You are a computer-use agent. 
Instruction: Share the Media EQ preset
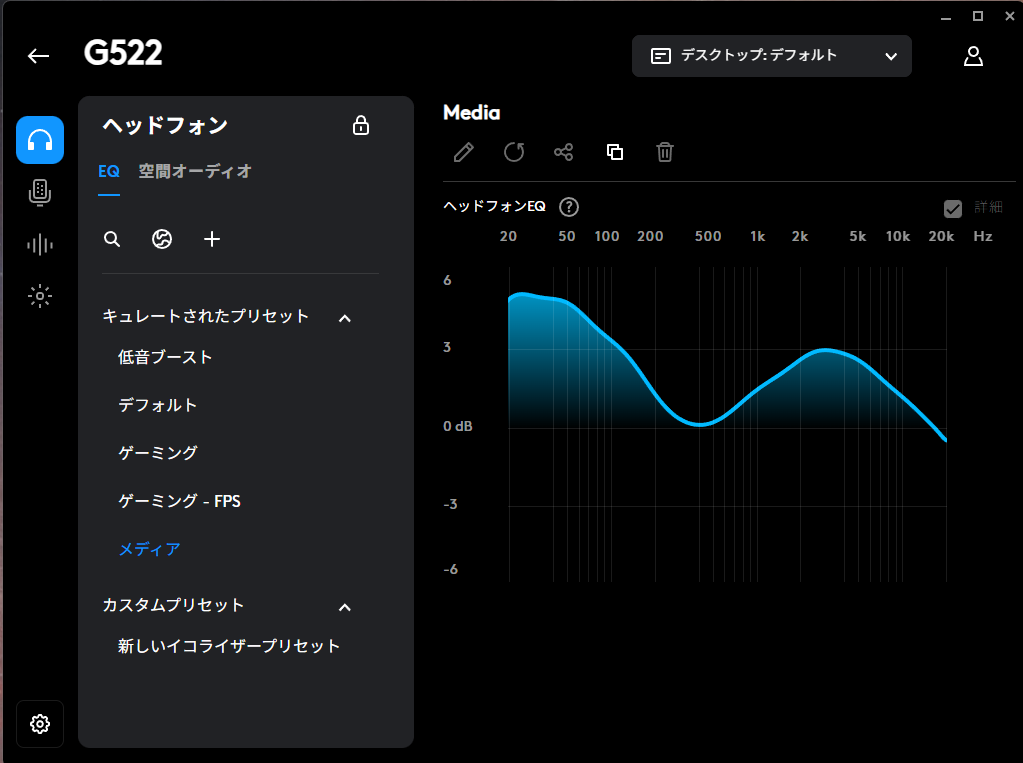point(564,152)
